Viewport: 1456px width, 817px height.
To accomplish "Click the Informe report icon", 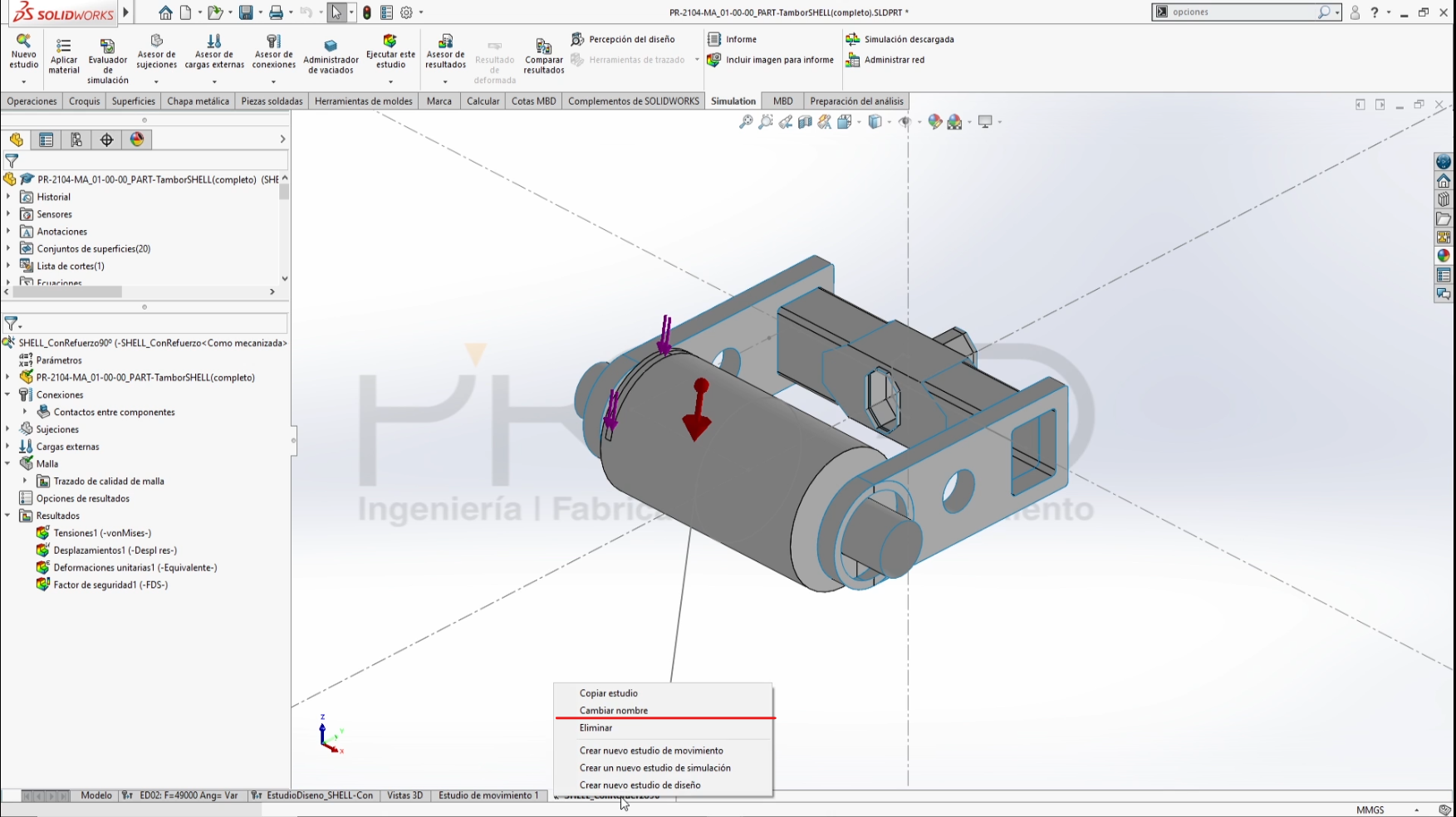I will click(713, 39).
